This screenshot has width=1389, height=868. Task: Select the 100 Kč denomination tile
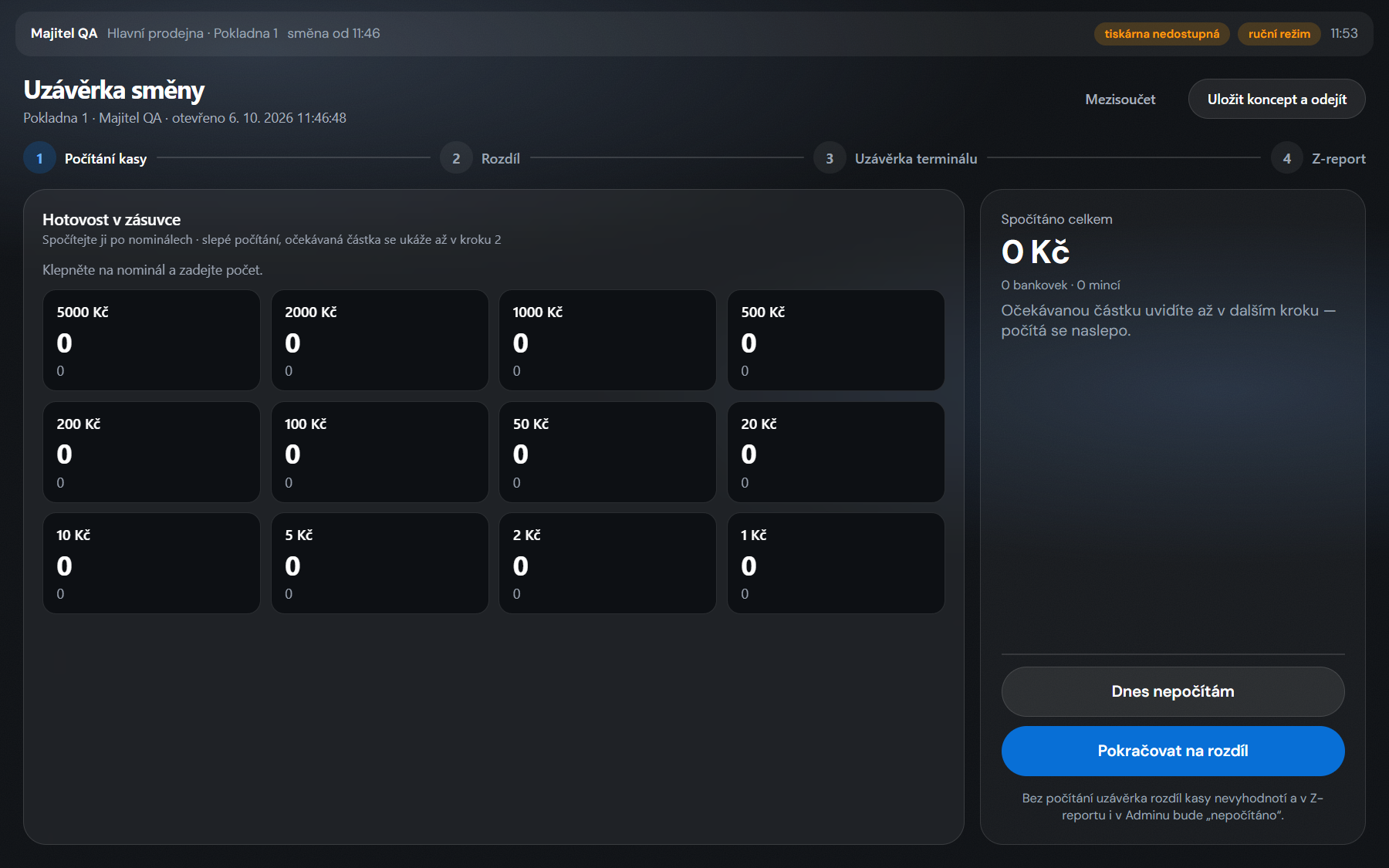click(x=380, y=452)
